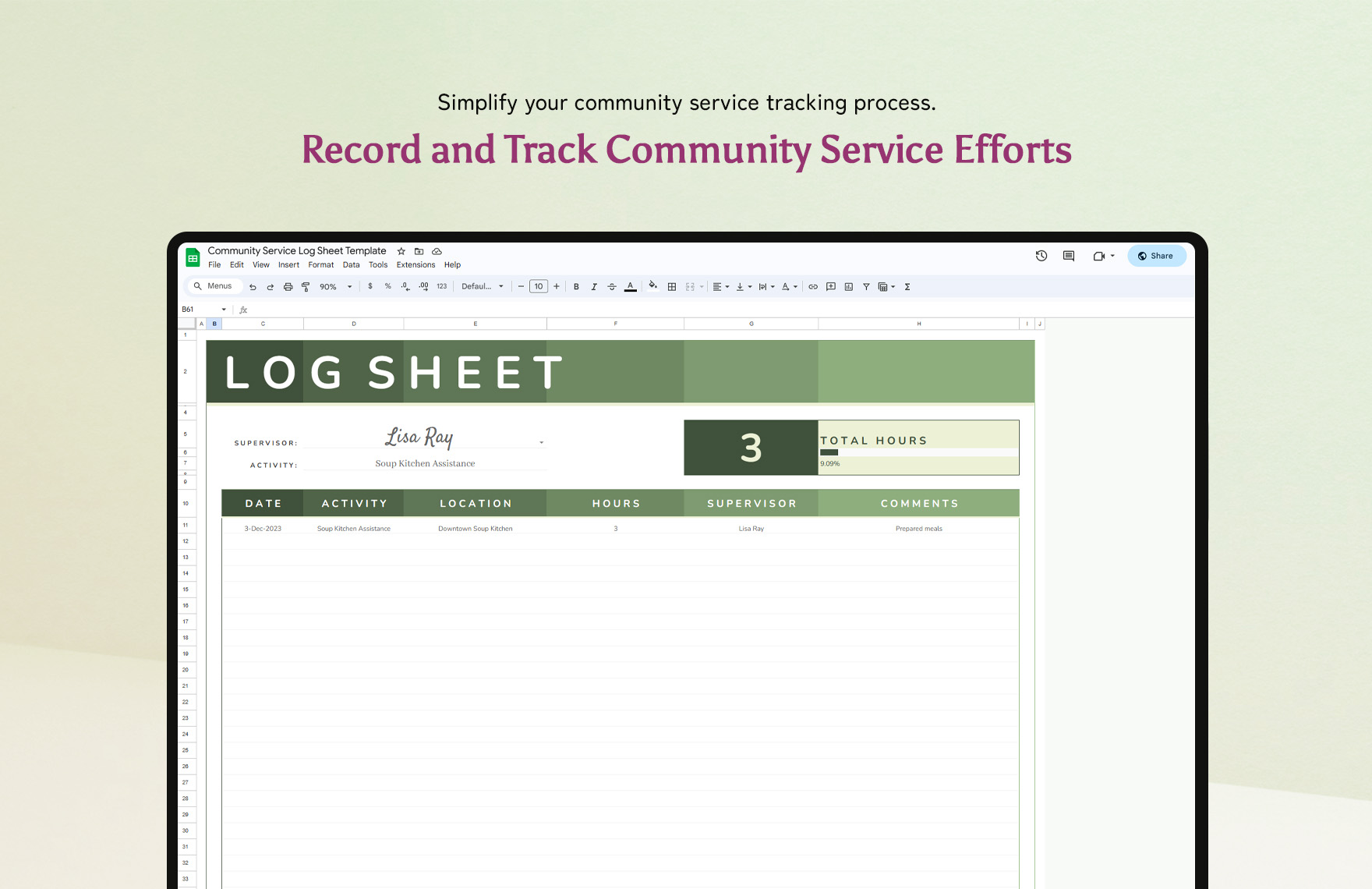Click the borders grid icon

coord(672,287)
